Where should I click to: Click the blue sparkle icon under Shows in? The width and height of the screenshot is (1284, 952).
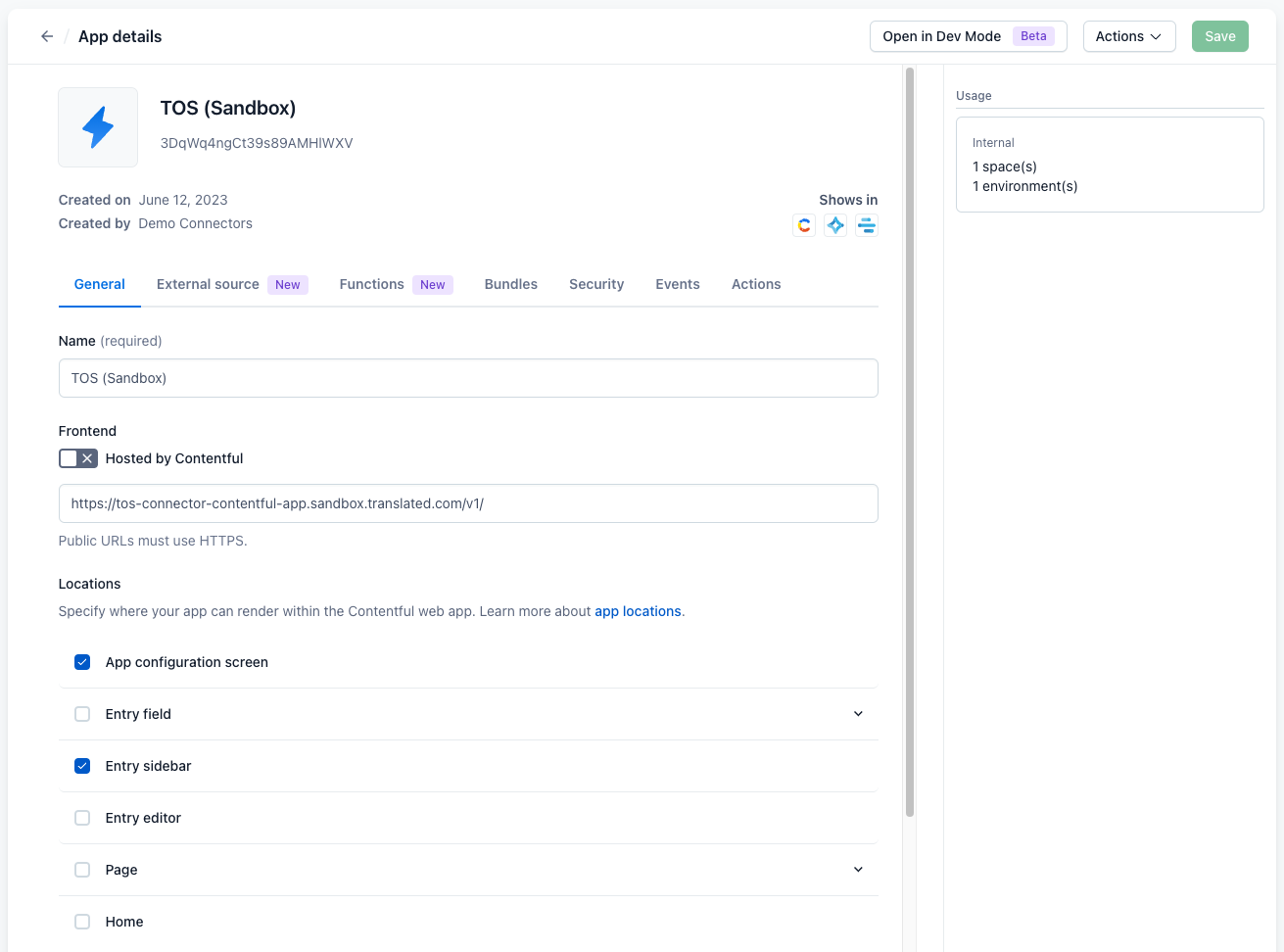[835, 225]
